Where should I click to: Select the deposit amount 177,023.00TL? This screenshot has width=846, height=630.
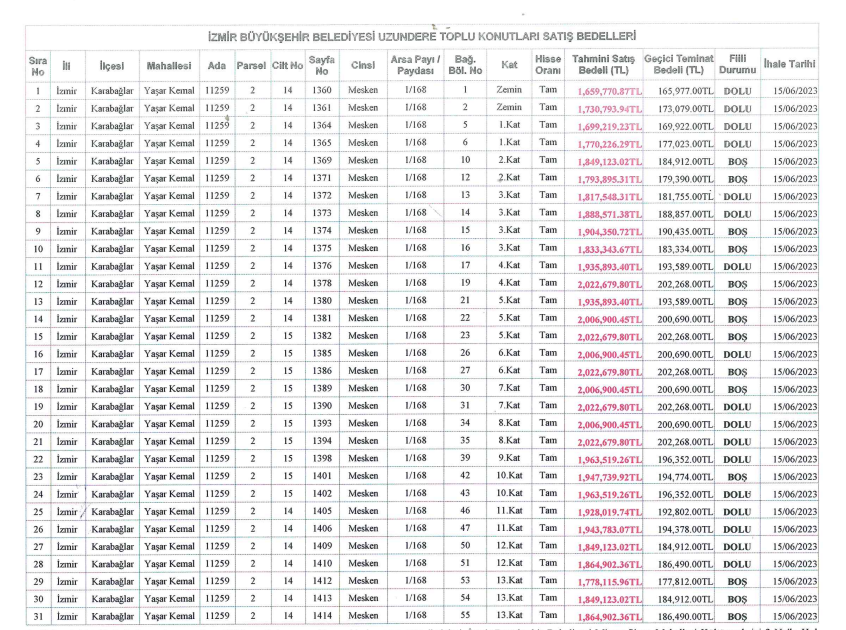(x=685, y=144)
